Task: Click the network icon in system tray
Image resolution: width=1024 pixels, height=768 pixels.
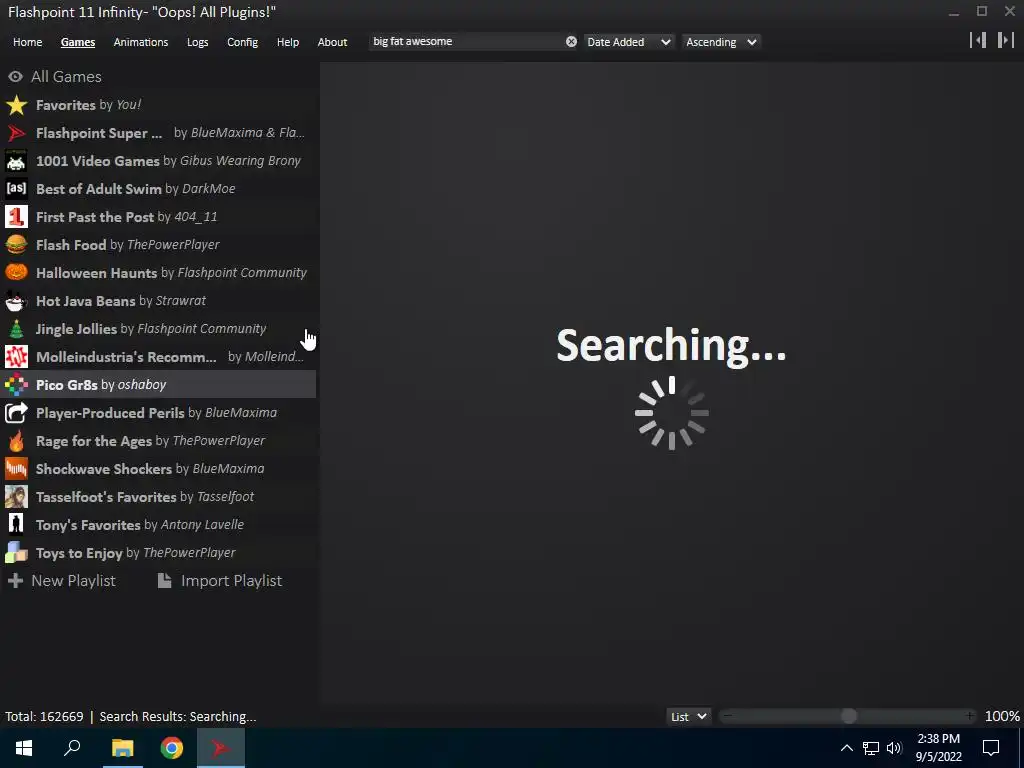Action: (871, 748)
